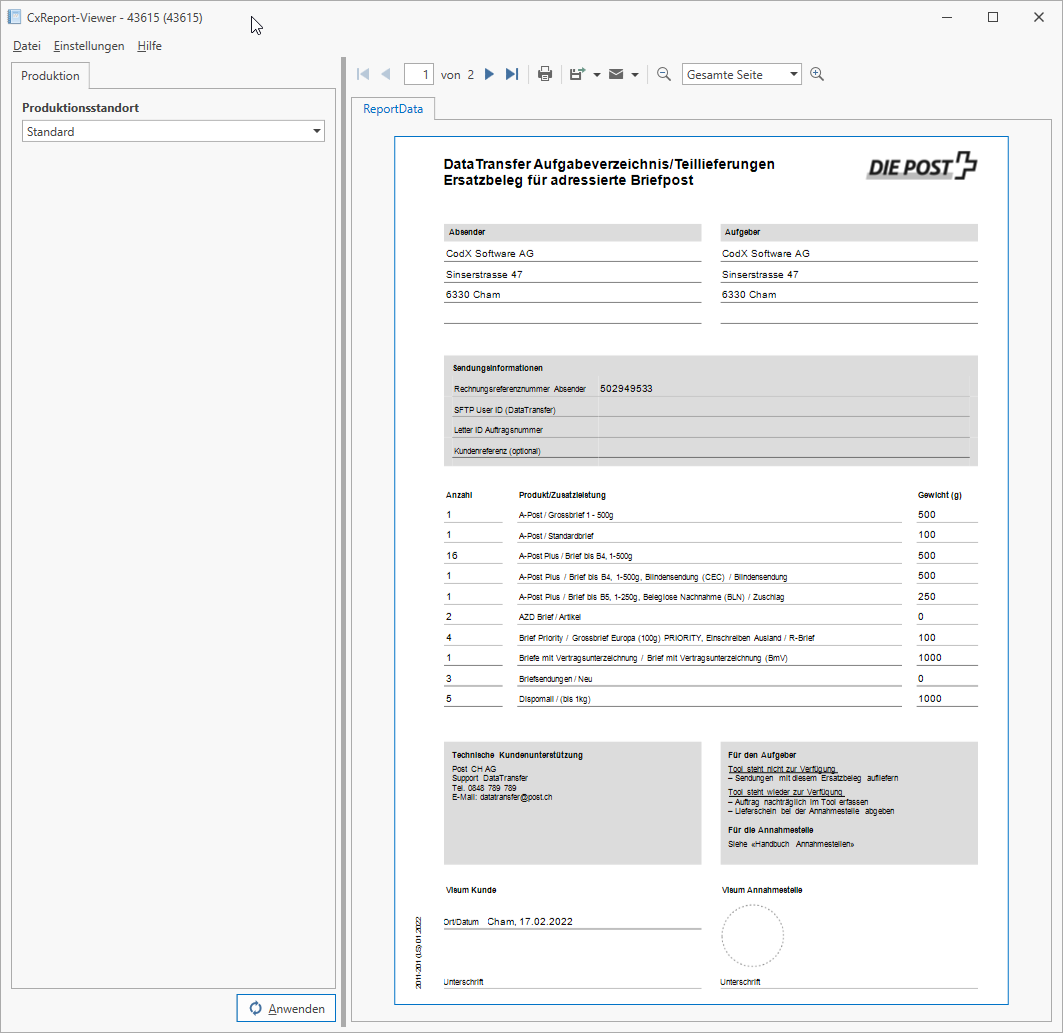This screenshot has width=1063, height=1033.
Task: Jump to the last report page
Action: click(512, 74)
